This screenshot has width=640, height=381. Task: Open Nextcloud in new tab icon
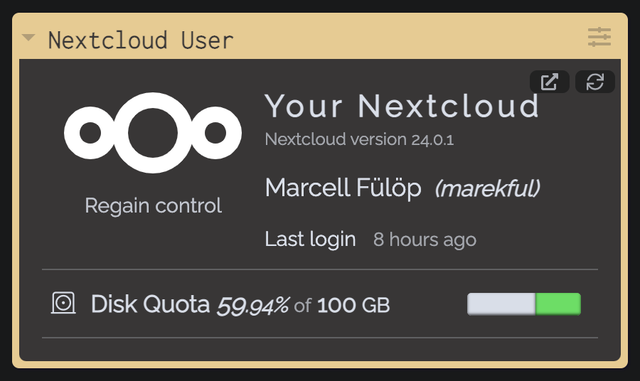click(x=549, y=82)
